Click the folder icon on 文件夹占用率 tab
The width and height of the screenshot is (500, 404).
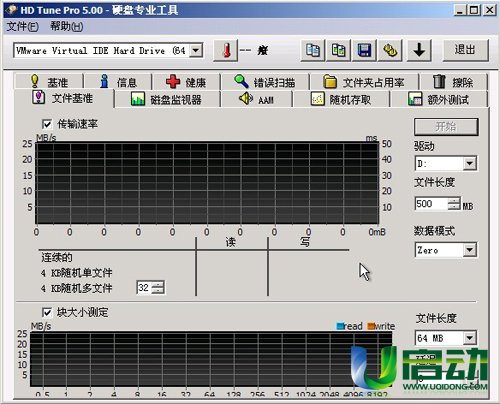[330, 81]
